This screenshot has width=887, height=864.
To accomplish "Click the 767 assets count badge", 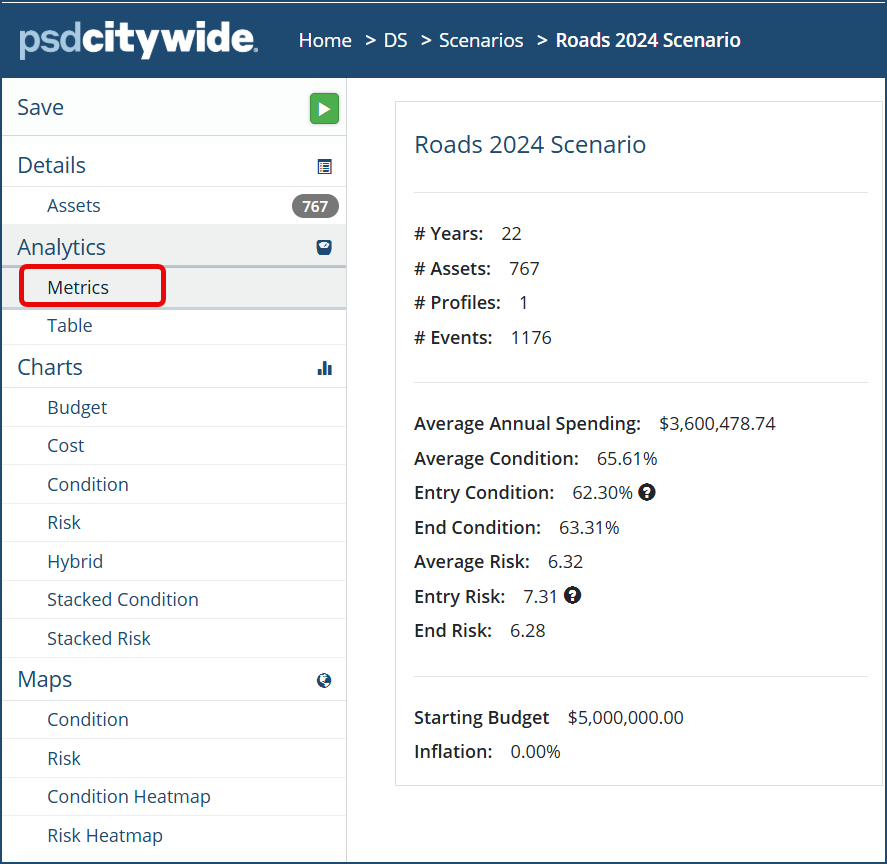I will click(x=315, y=206).
